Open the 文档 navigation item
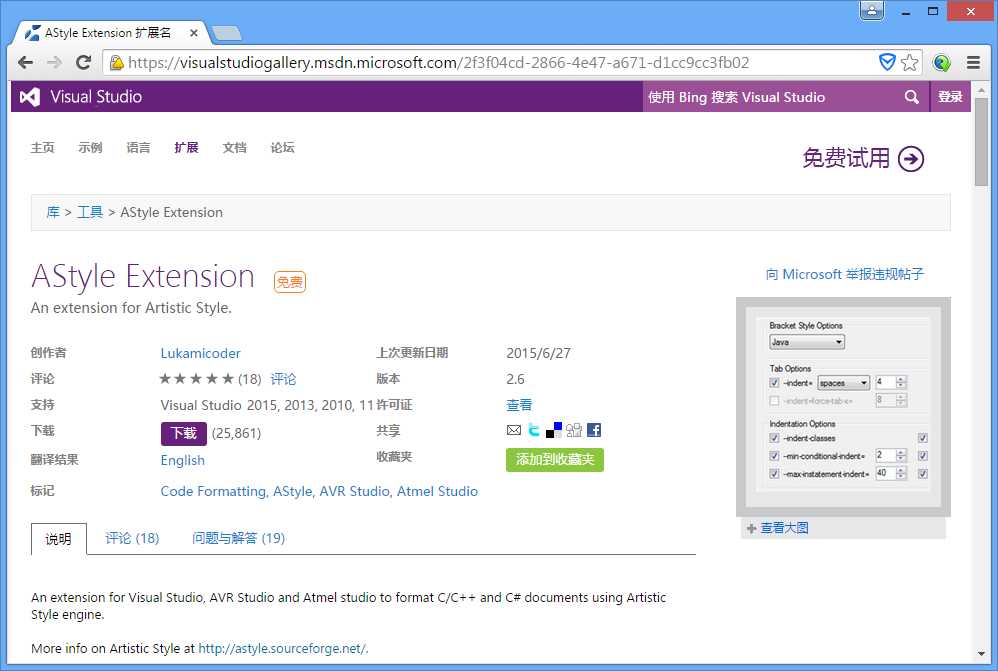998x671 pixels. (234, 148)
